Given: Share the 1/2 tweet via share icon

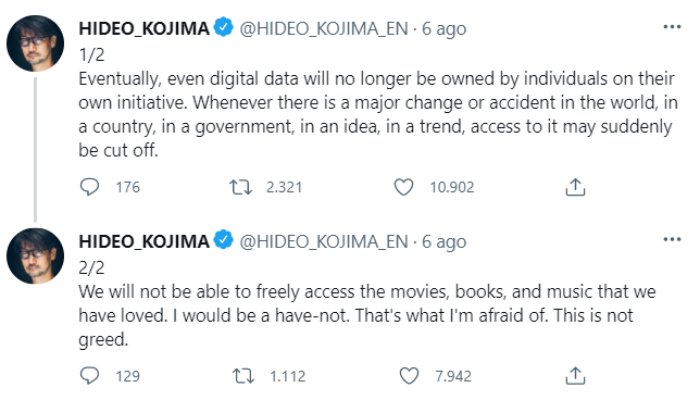Looking at the screenshot, I should click(575, 187).
